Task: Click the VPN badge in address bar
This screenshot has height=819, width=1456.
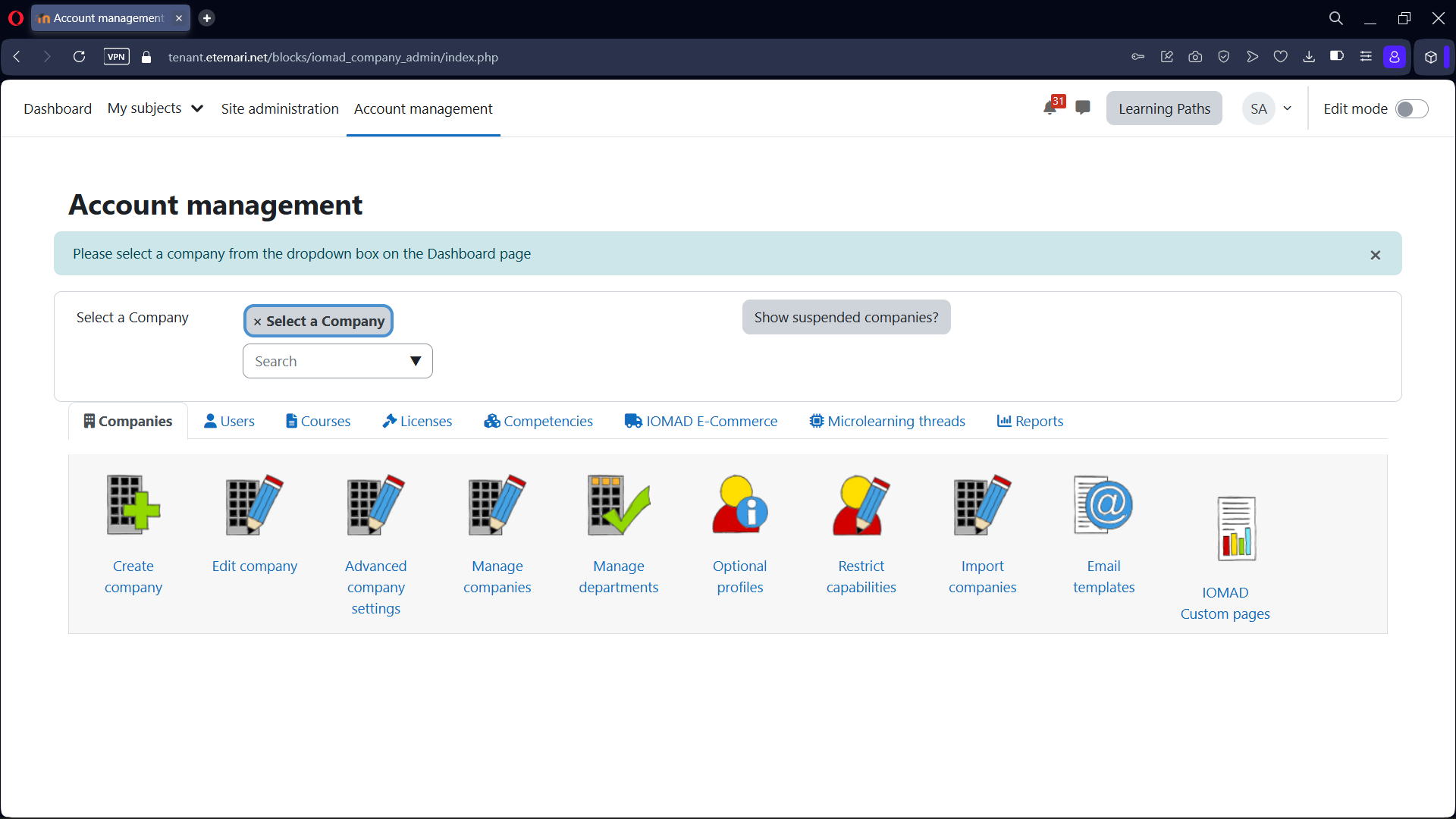Action: click(x=116, y=57)
